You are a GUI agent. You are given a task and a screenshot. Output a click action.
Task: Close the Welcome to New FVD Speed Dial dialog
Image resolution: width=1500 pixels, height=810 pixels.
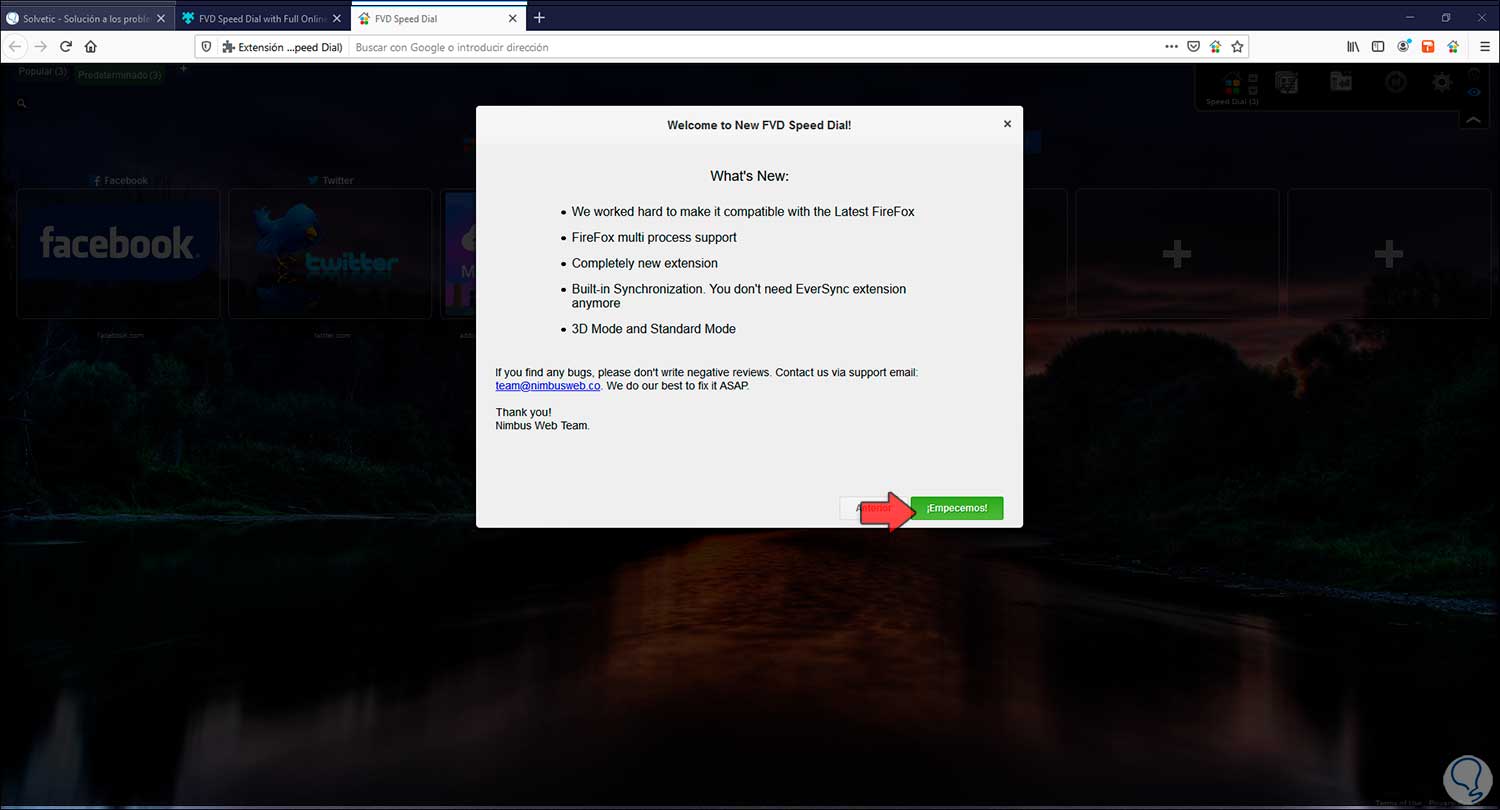point(1007,124)
